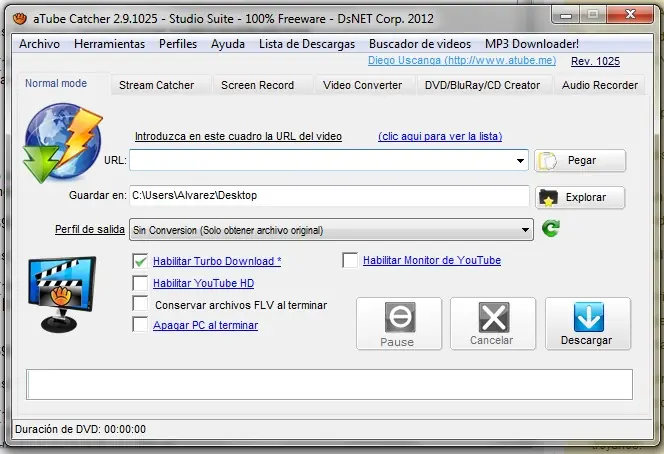The width and height of the screenshot is (664, 454).
Task: Open Buscador de videos menu
Action: click(420, 44)
